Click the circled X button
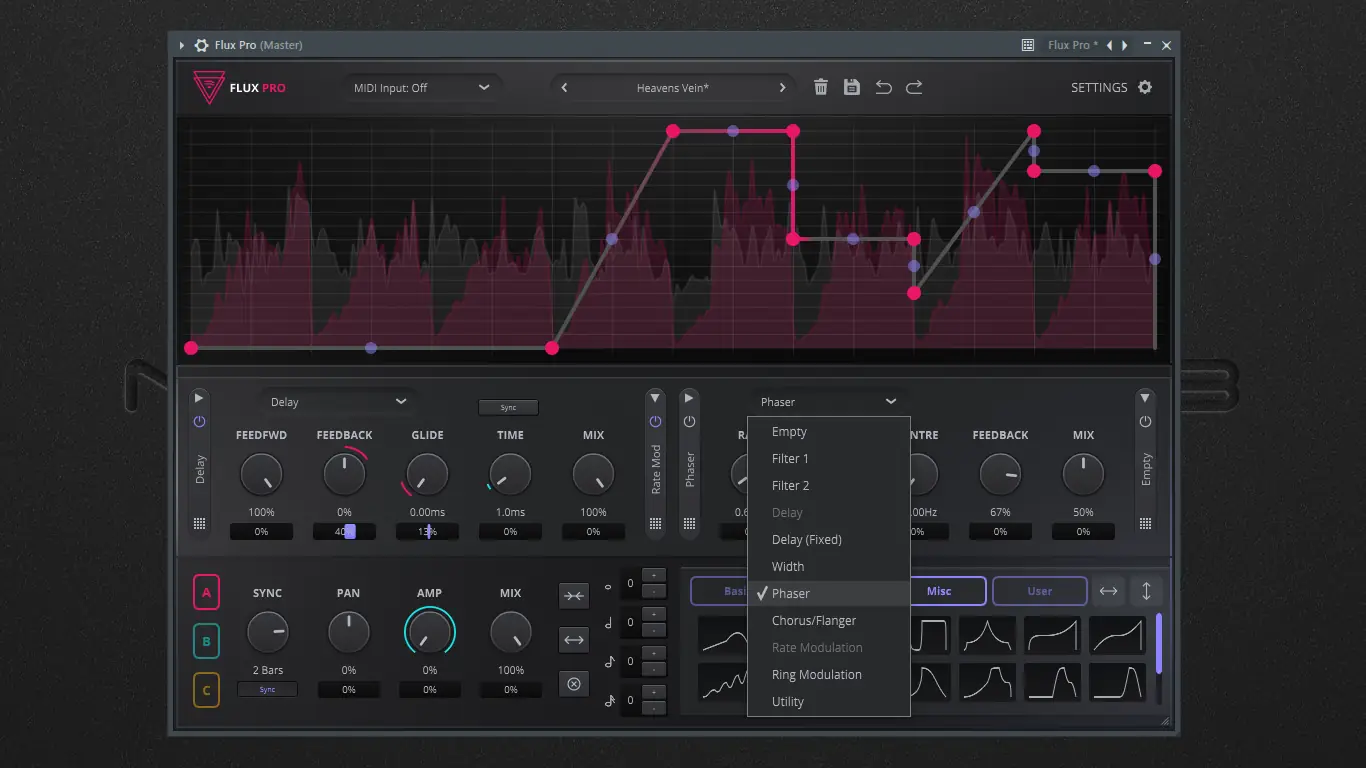 574,684
